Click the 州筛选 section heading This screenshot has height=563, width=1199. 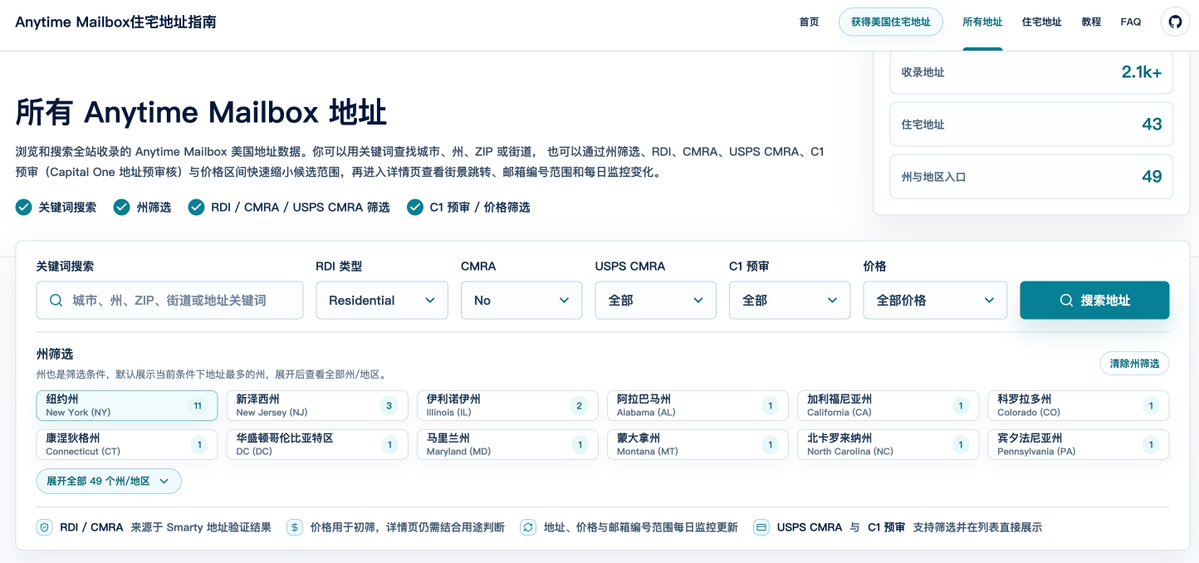(54, 354)
